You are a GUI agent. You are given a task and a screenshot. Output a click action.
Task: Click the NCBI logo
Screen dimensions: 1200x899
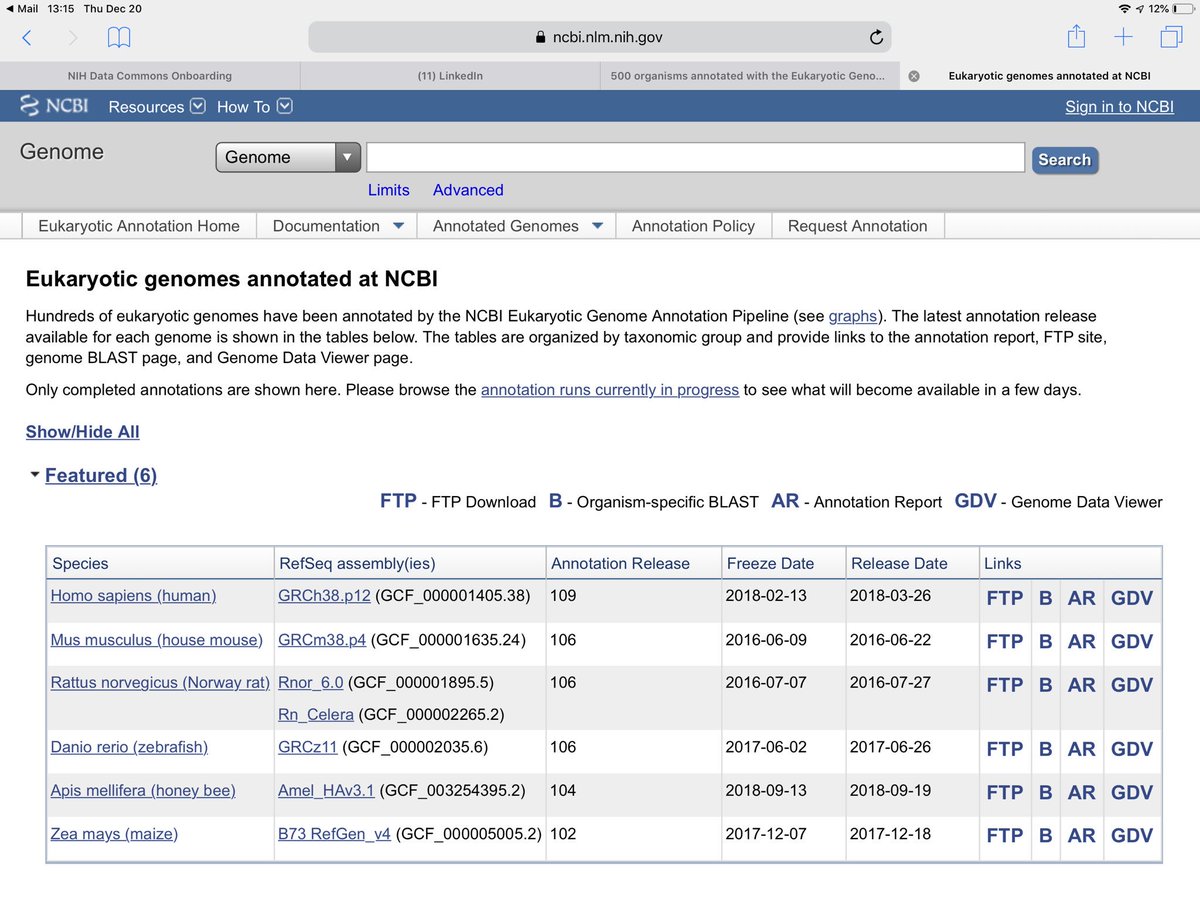click(54, 106)
